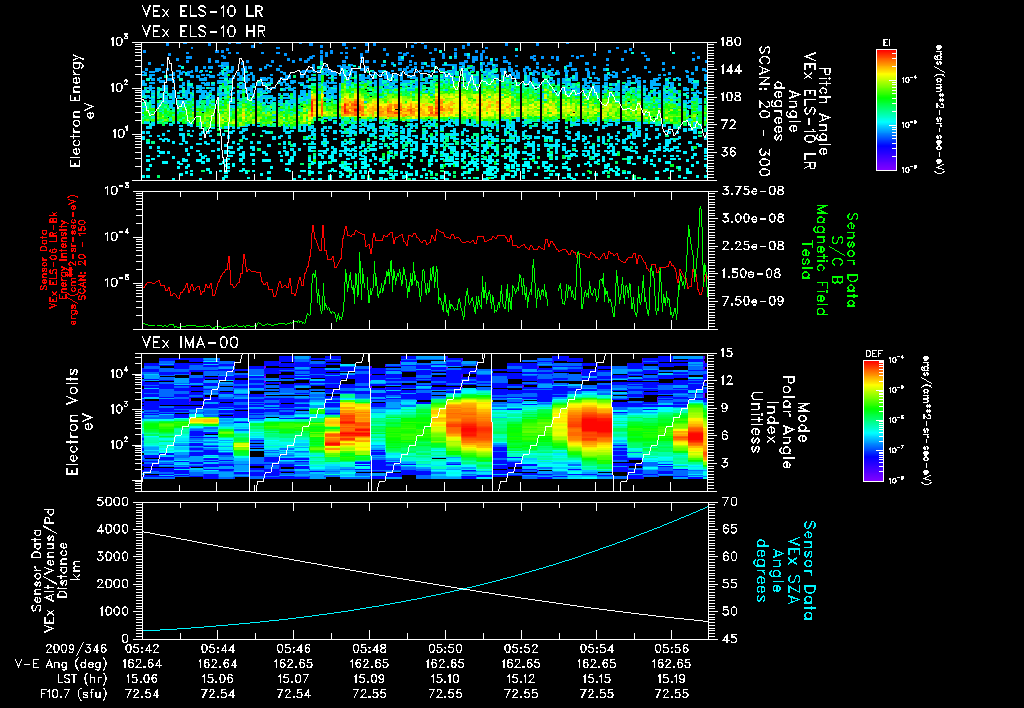The image size is (1024, 708).
Task: Click the red and green line plot panel
Action: 425,260
